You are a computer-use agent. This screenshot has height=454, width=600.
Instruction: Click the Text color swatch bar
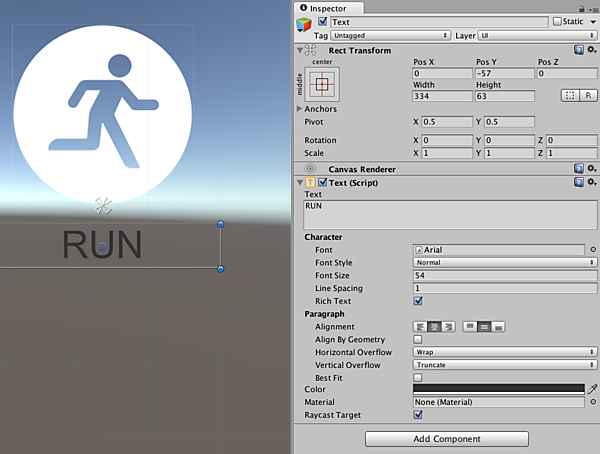[x=498, y=389]
